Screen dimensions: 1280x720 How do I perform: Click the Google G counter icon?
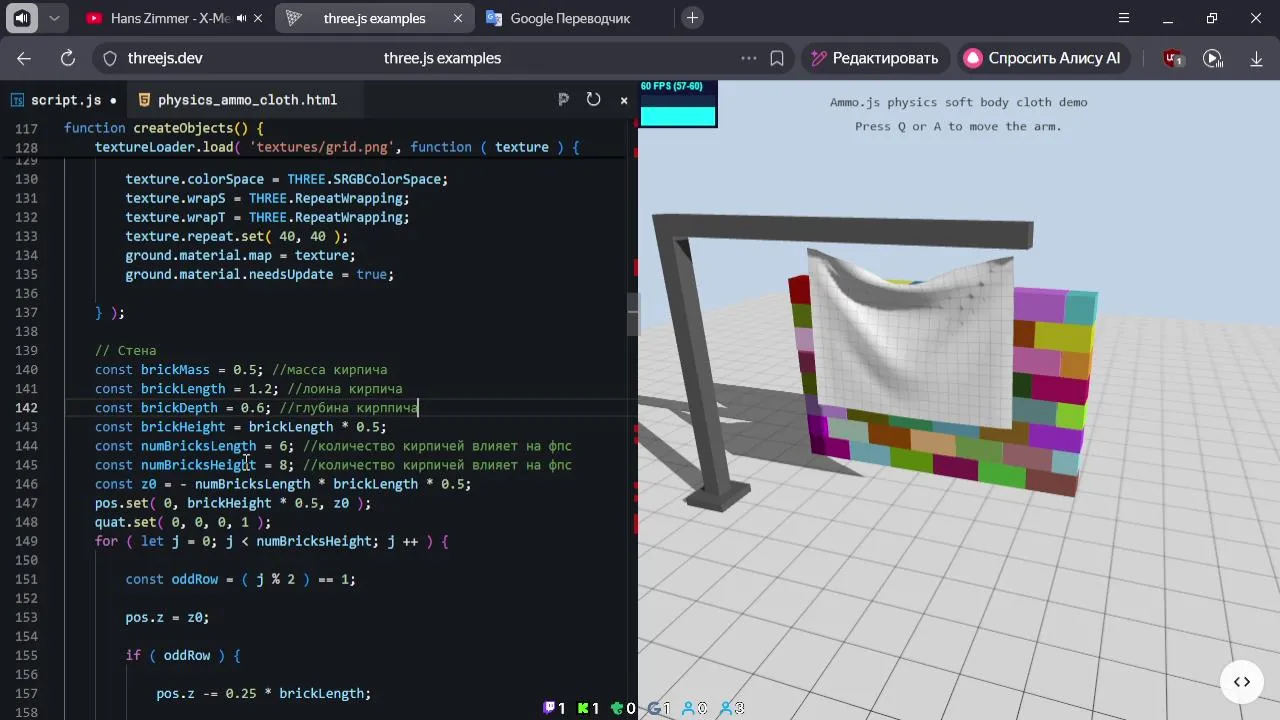pyautogui.click(x=654, y=708)
